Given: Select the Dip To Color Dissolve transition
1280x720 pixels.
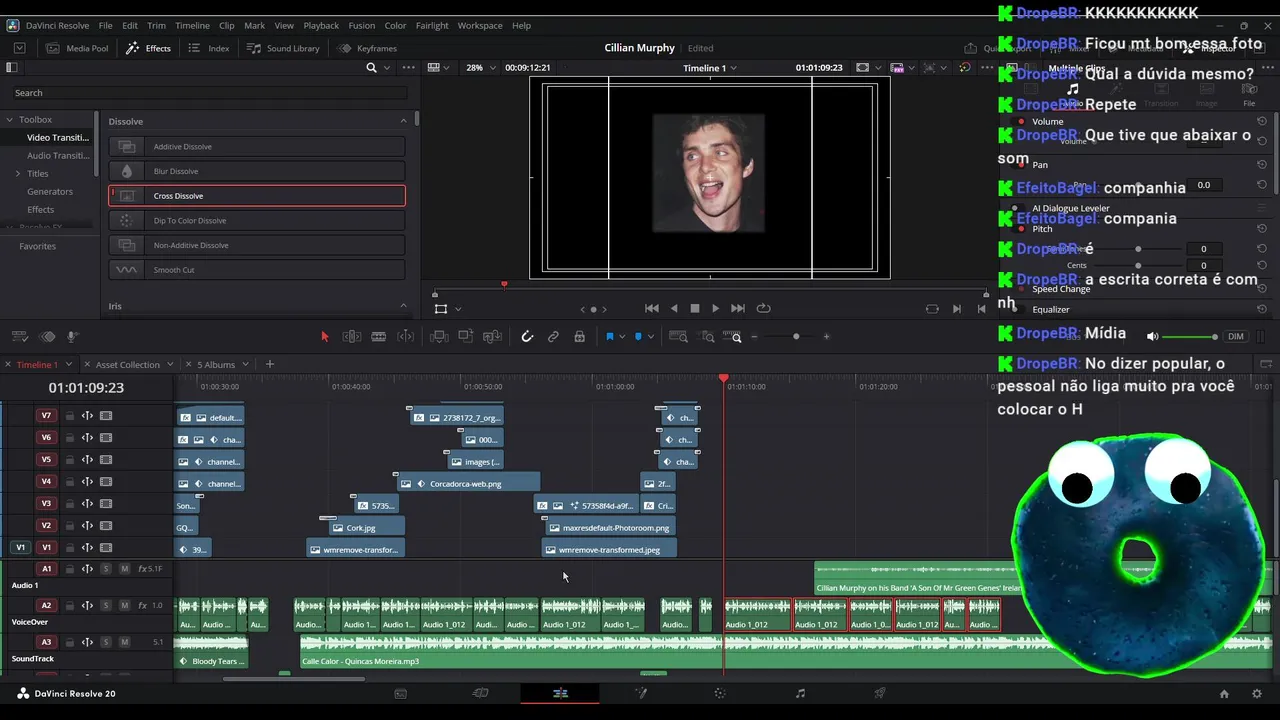Looking at the screenshot, I should (257, 220).
